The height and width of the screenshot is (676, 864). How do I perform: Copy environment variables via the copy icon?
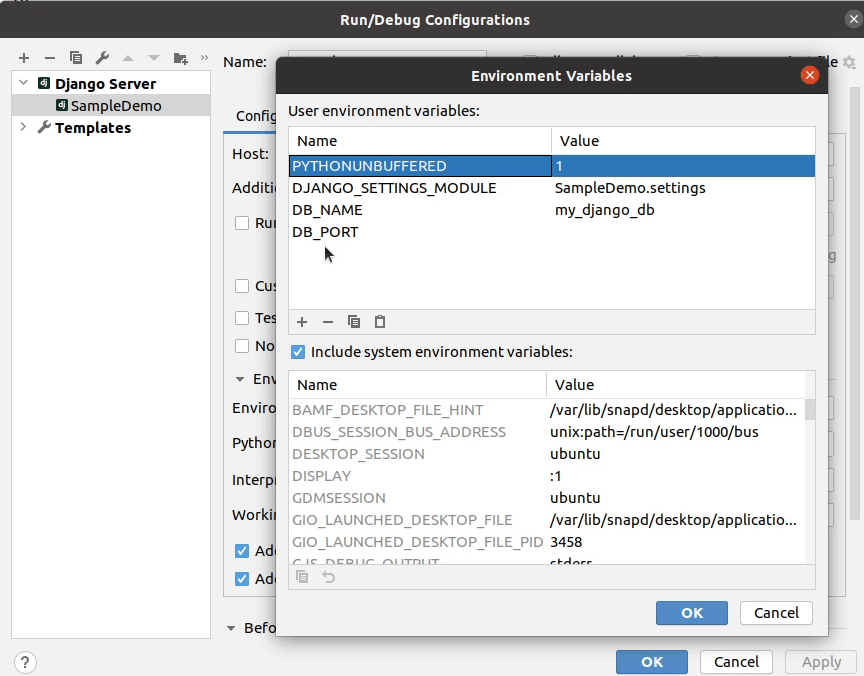(x=354, y=322)
